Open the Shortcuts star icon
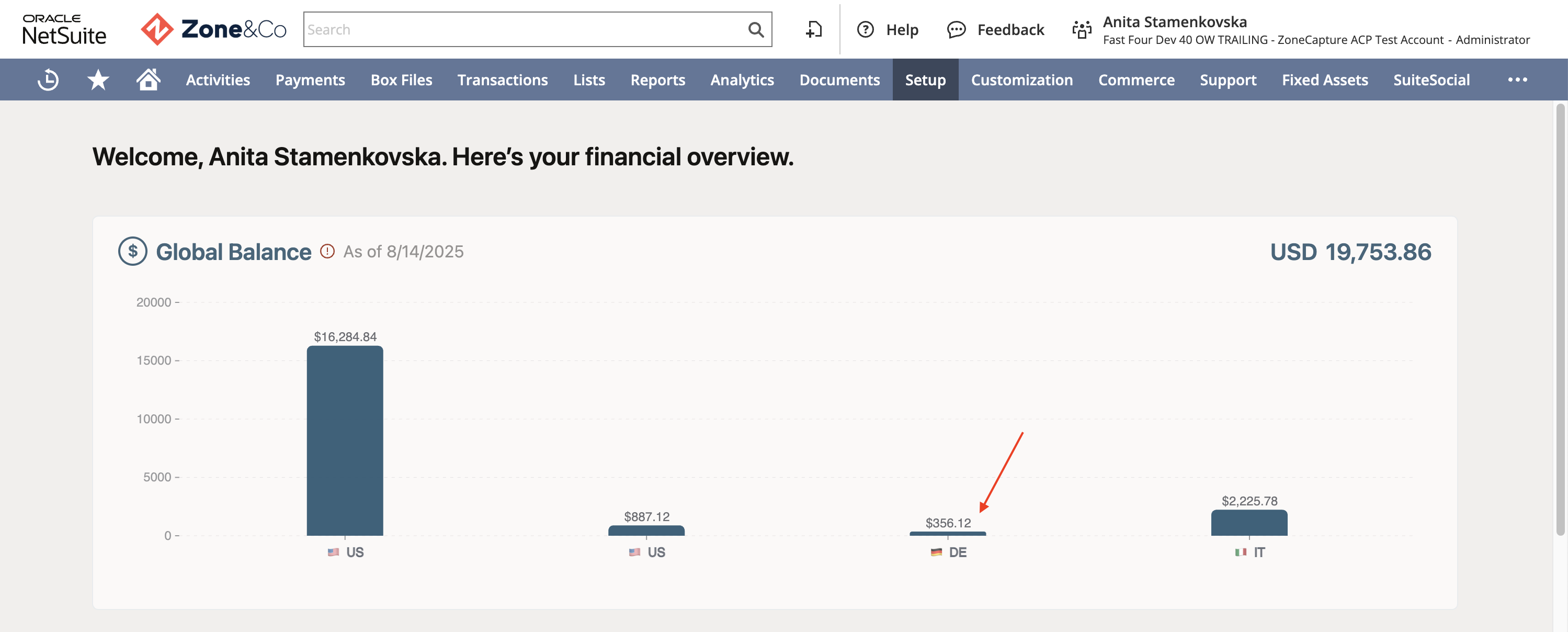Viewport: 1568px width, 632px height. point(98,80)
